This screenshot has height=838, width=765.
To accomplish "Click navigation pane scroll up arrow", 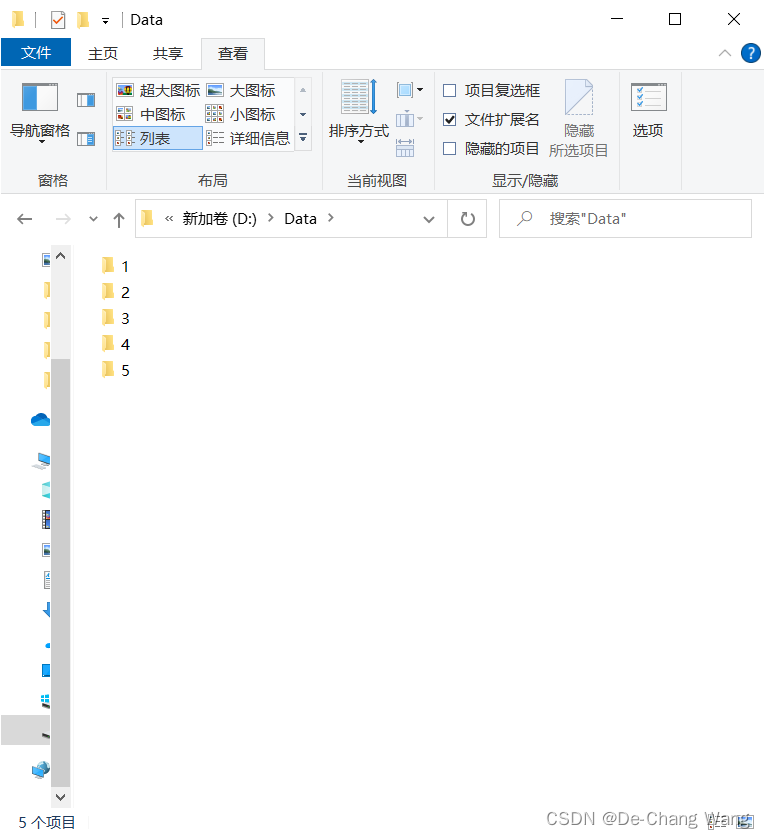I will (60, 256).
